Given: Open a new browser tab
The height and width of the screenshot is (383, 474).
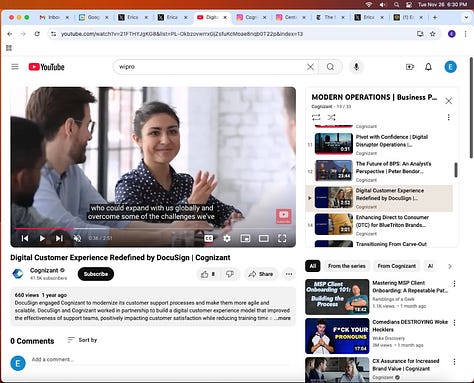Looking at the screenshot, I should pyautogui.click(x=435, y=17).
